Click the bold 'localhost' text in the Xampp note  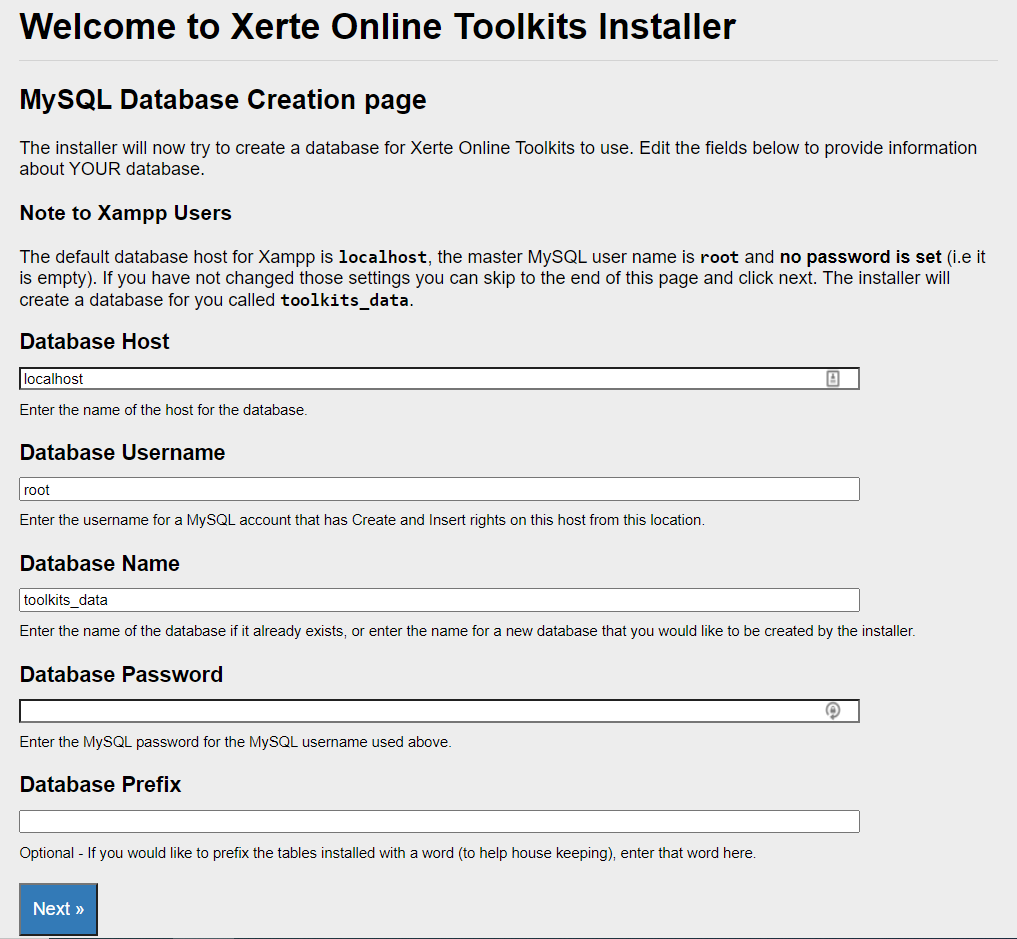tap(383, 257)
